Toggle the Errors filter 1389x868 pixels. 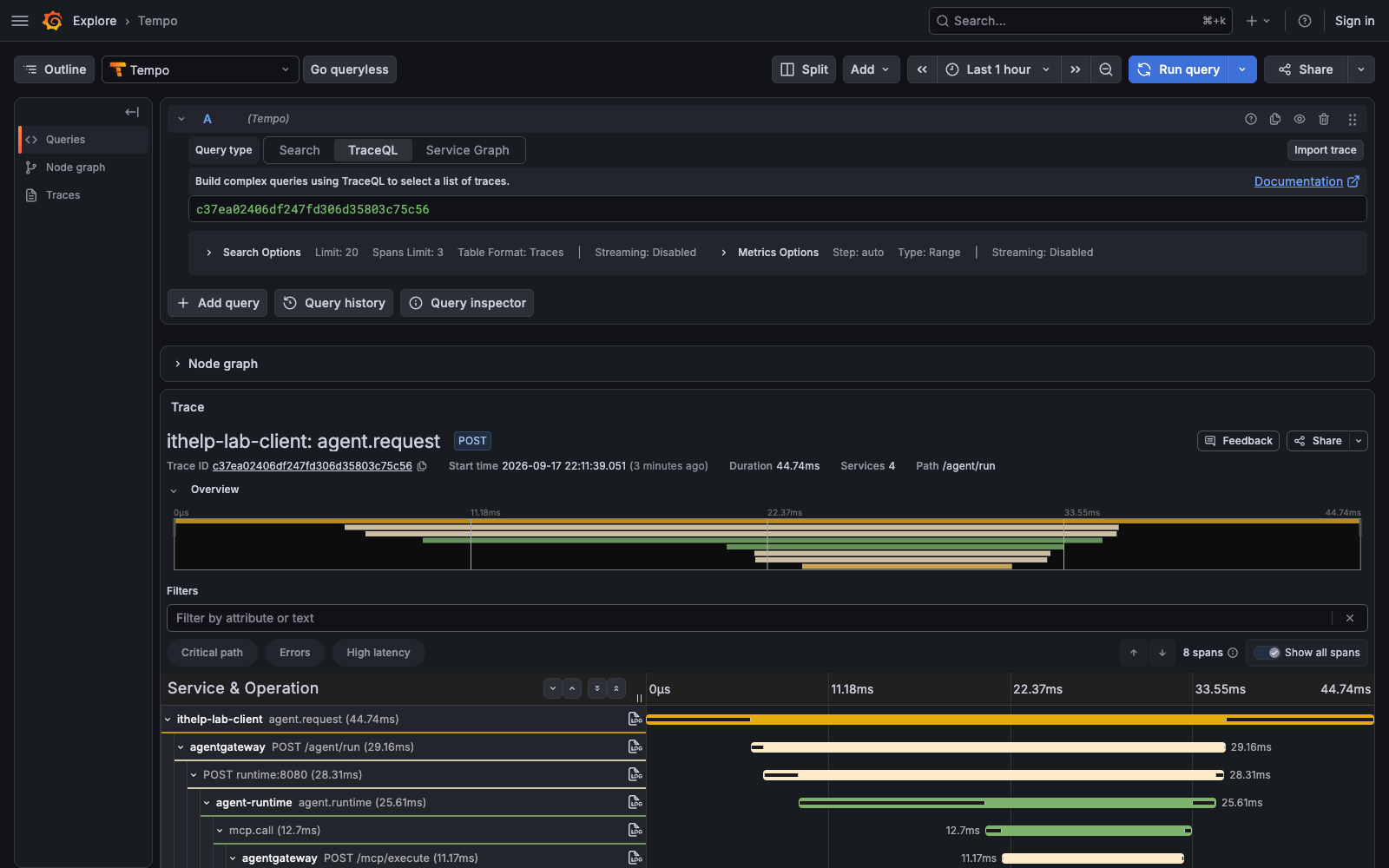(294, 653)
